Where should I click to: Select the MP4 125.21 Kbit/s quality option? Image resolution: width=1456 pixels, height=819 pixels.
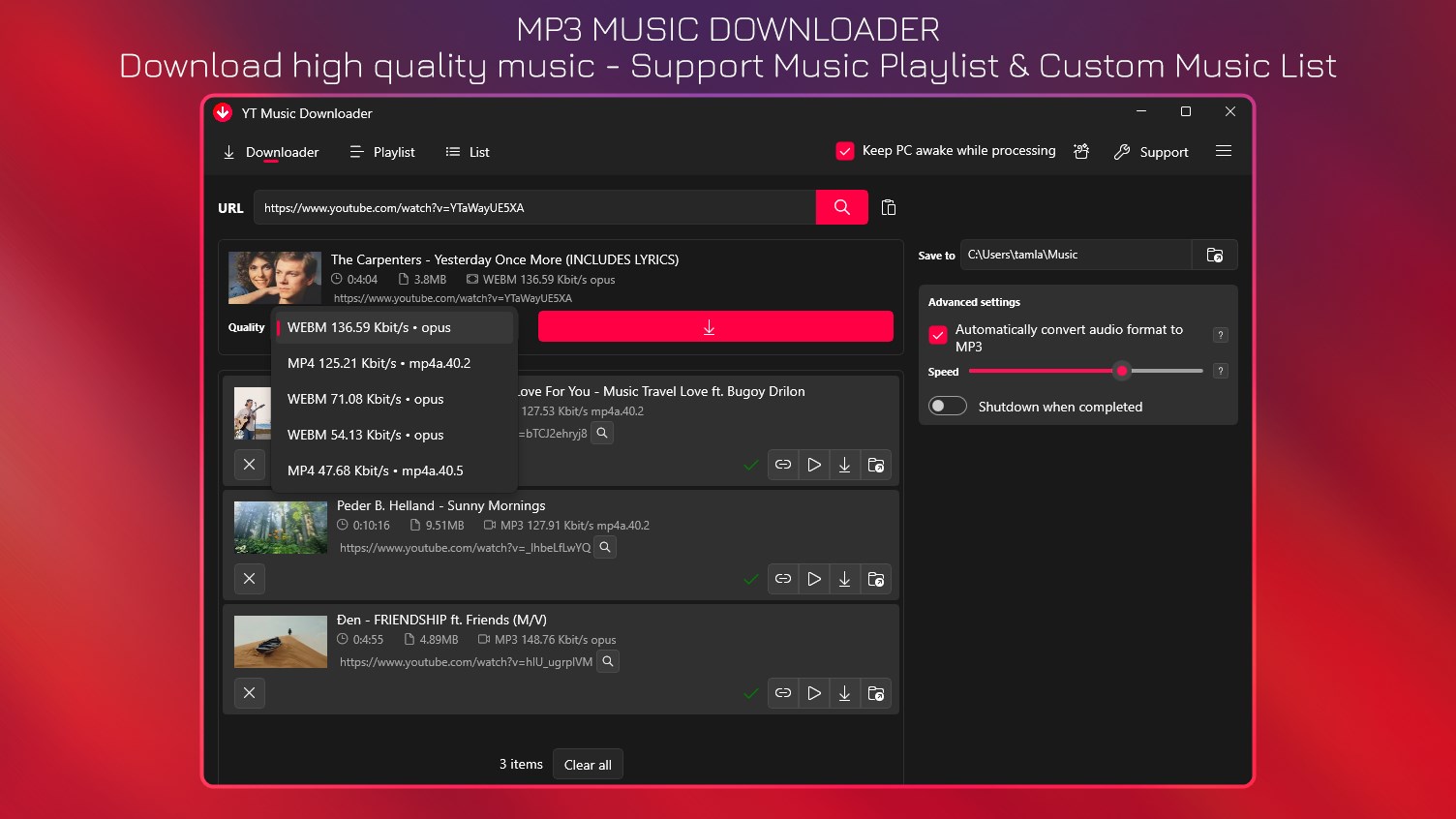click(x=378, y=363)
